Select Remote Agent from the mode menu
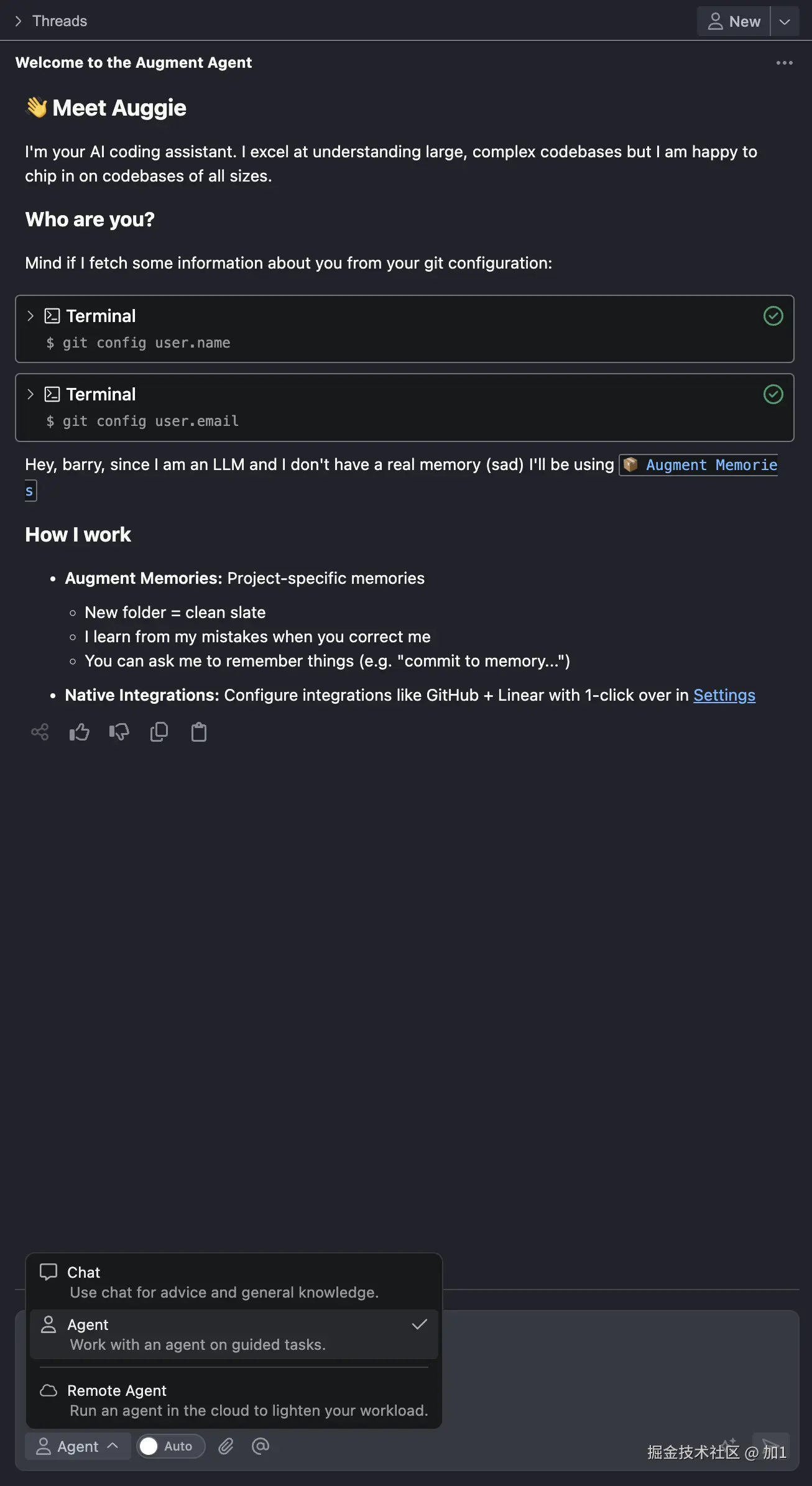The image size is (812, 1486). (233, 1400)
